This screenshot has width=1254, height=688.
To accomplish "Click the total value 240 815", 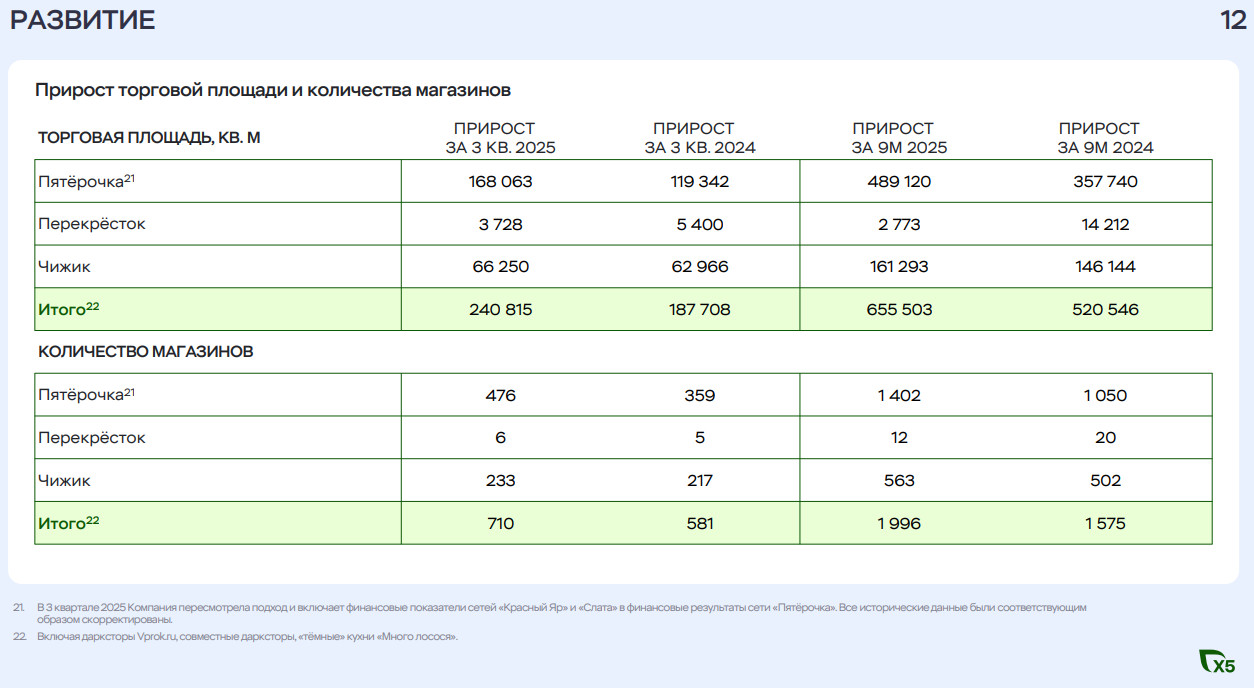I will pyautogui.click(x=500, y=310).
